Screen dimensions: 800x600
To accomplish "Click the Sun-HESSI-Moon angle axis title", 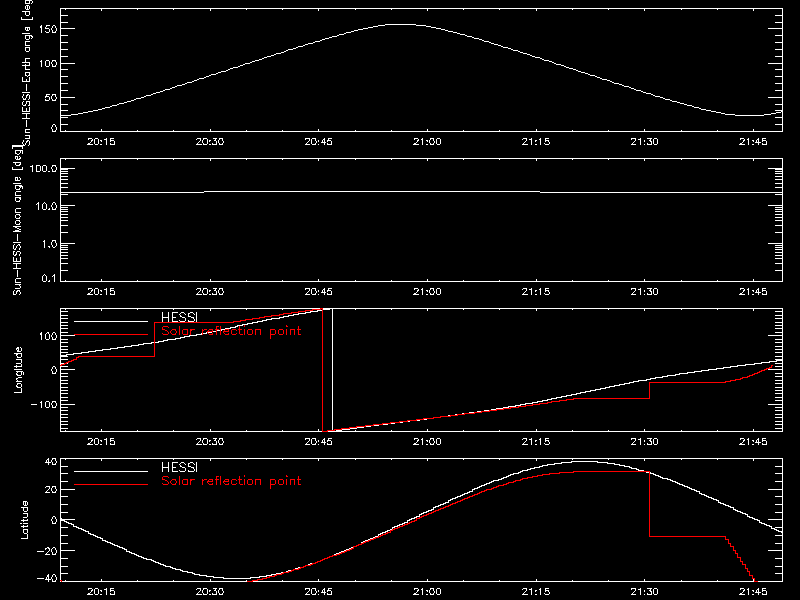I will click(x=17, y=220).
